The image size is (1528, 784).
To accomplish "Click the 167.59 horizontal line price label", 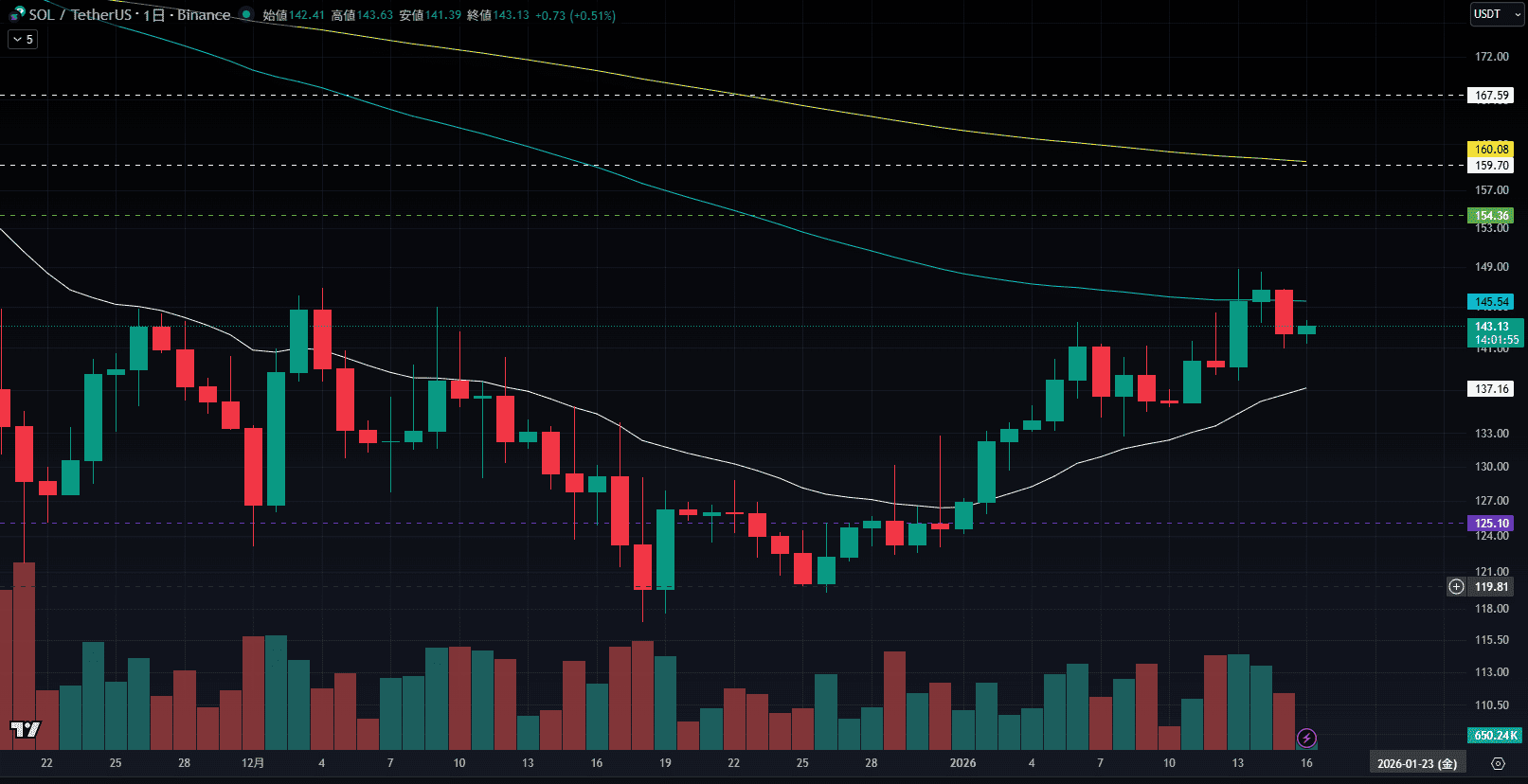I will click(x=1490, y=96).
